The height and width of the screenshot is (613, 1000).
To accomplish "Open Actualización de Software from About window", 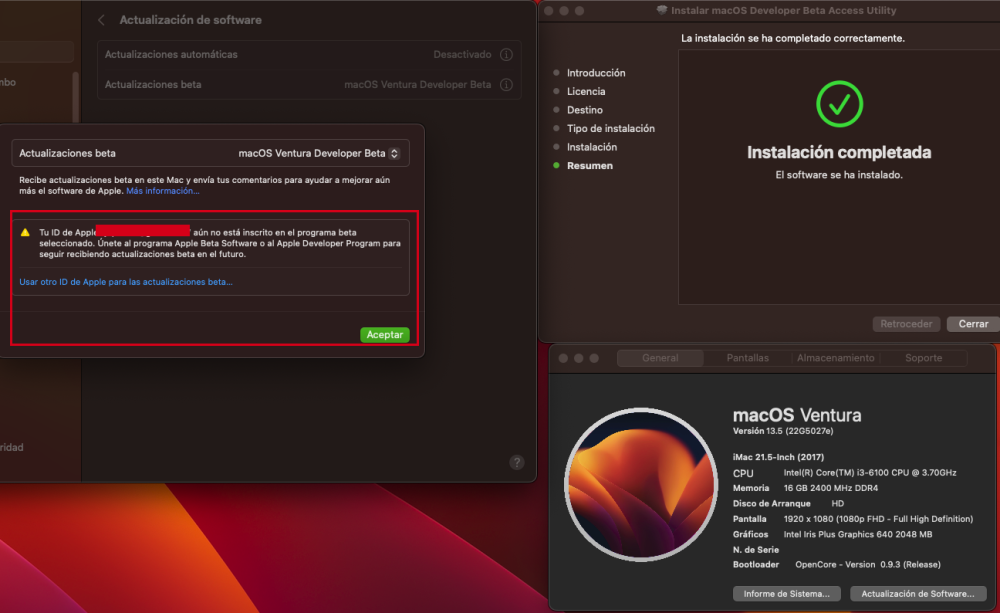I will (918, 594).
